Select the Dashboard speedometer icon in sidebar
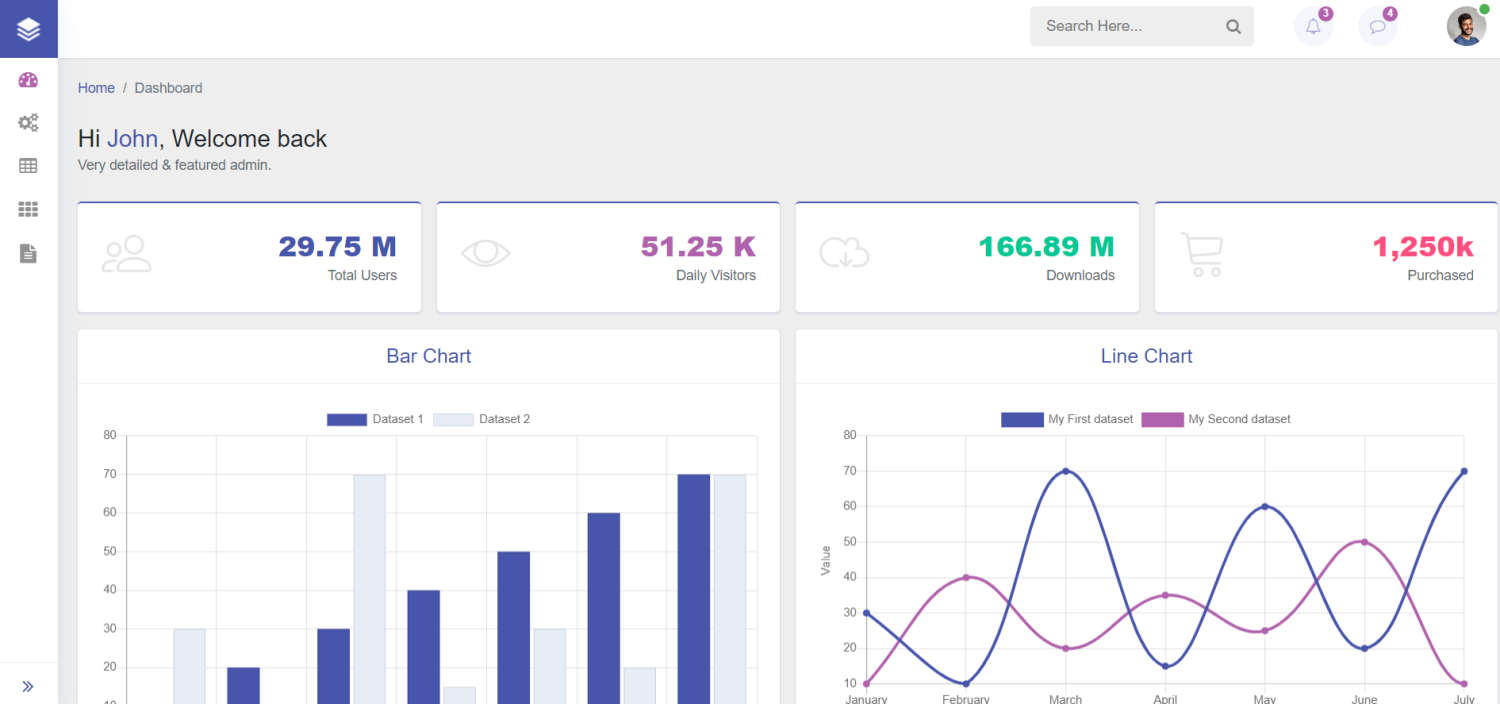The image size is (1500, 704). [27, 79]
